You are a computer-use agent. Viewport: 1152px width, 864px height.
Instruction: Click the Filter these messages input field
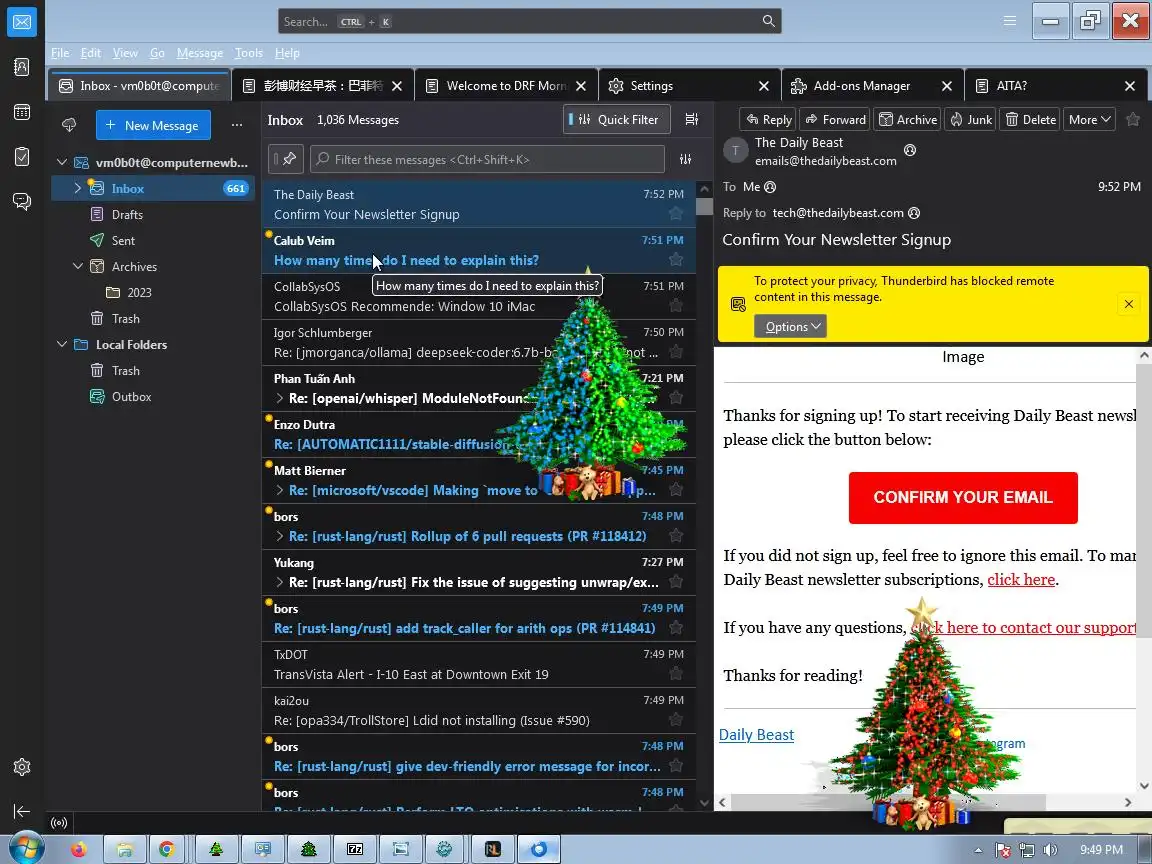click(487, 159)
